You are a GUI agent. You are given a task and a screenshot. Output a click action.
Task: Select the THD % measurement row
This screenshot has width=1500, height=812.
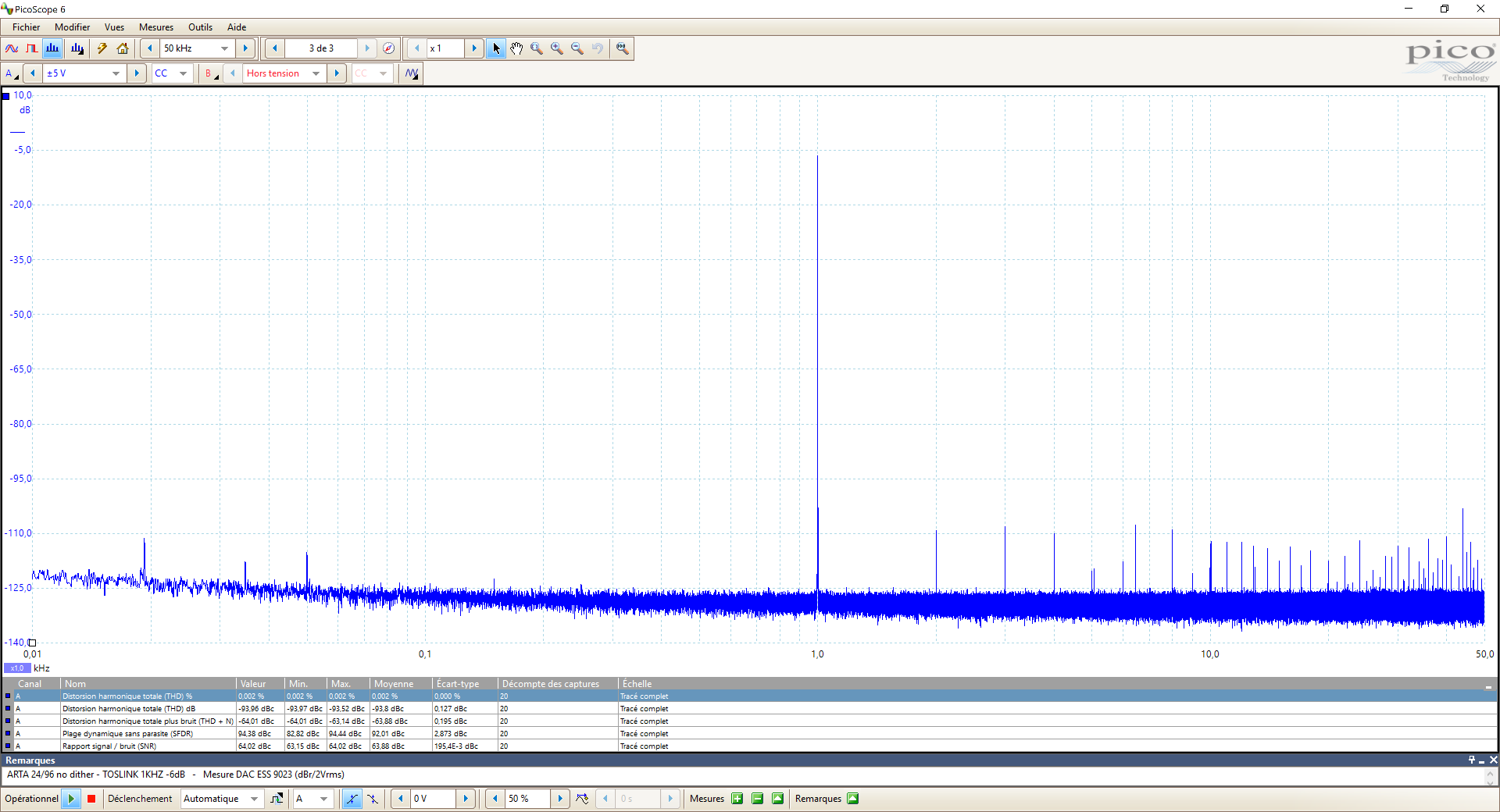point(750,696)
